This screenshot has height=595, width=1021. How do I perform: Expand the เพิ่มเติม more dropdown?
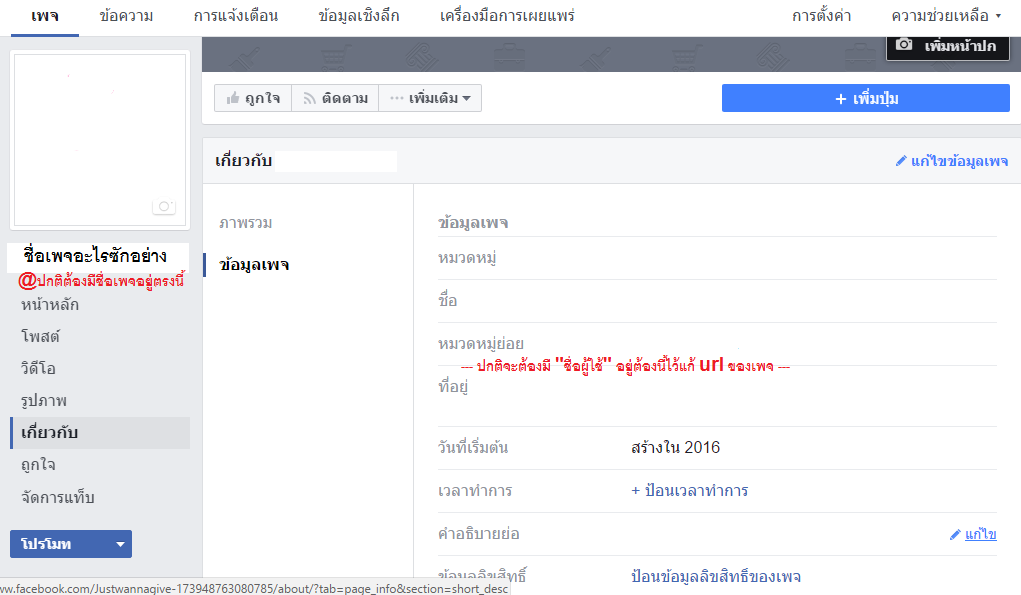(430, 98)
